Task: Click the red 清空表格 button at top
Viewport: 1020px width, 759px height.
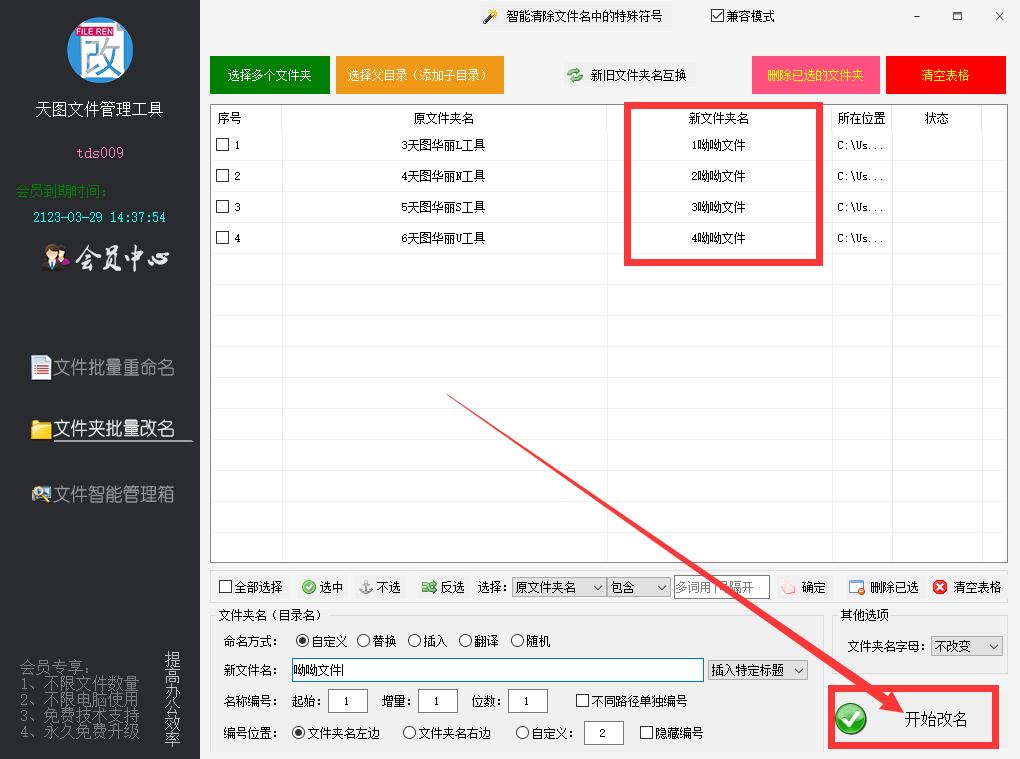Action: (x=945, y=75)
